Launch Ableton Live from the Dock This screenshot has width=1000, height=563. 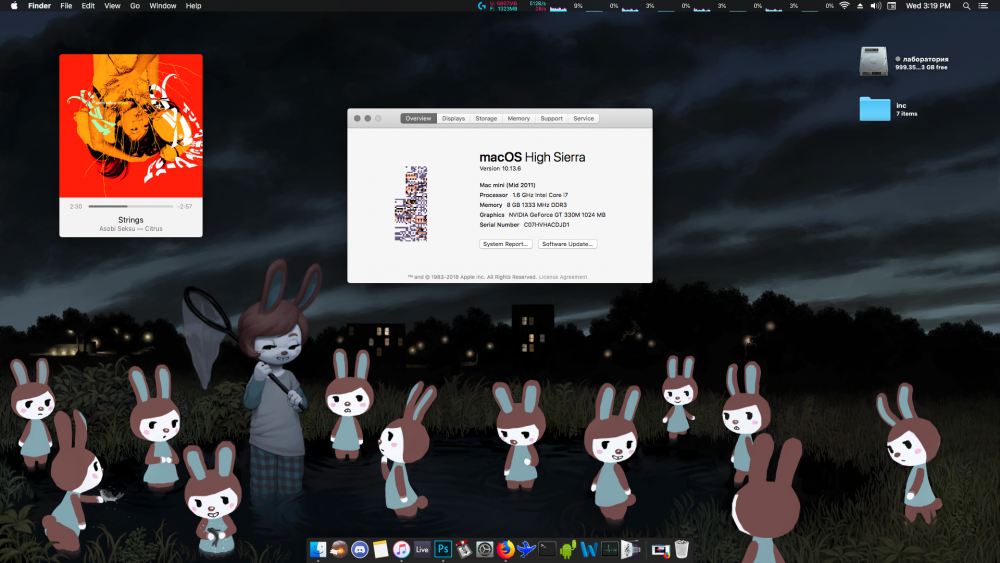click(x=422, y=549)
